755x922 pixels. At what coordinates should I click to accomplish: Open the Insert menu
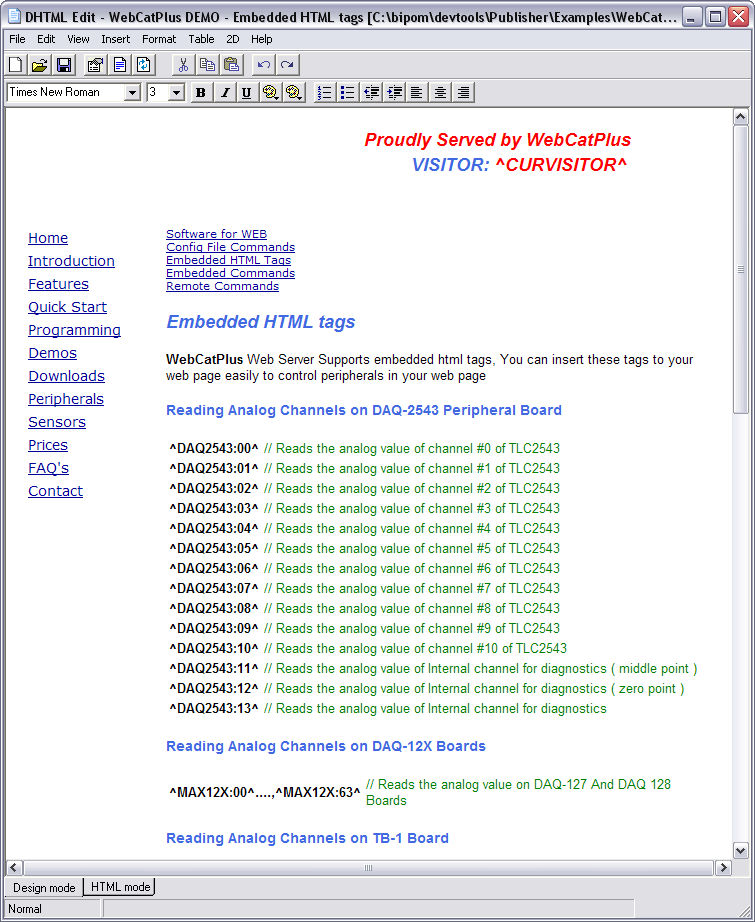tap(115, 39)
